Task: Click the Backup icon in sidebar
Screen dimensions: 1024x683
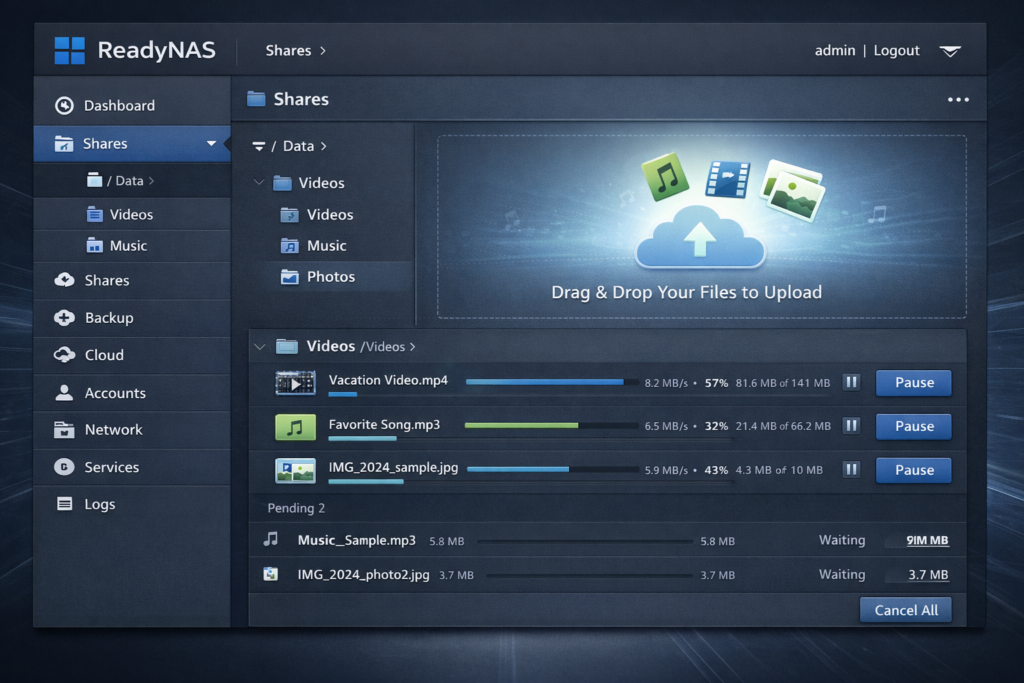Action: (65, 318)
